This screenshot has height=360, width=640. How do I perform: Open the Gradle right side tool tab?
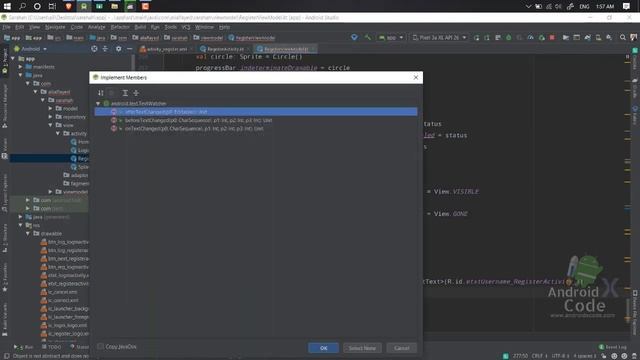point(635,88)
